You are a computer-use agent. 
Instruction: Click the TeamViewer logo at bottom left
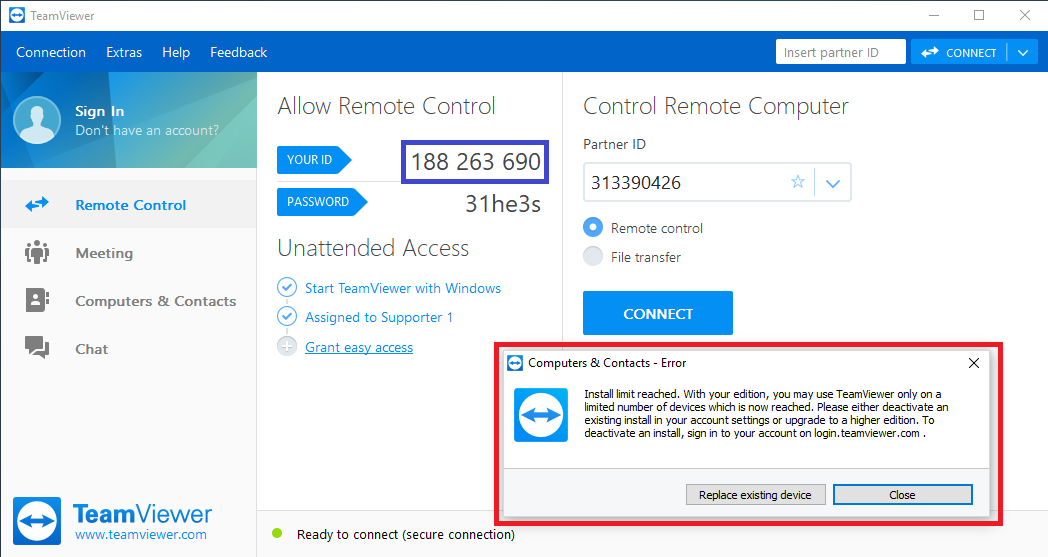[37, 521]
